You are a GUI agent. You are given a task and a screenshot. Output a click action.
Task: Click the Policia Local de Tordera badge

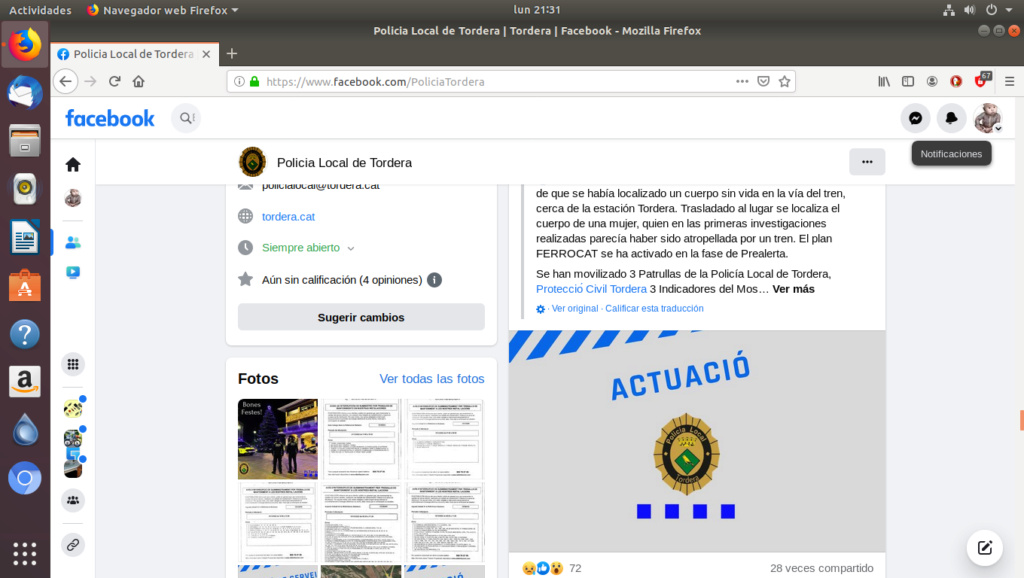pyautogui.click(x=252, y=162)
